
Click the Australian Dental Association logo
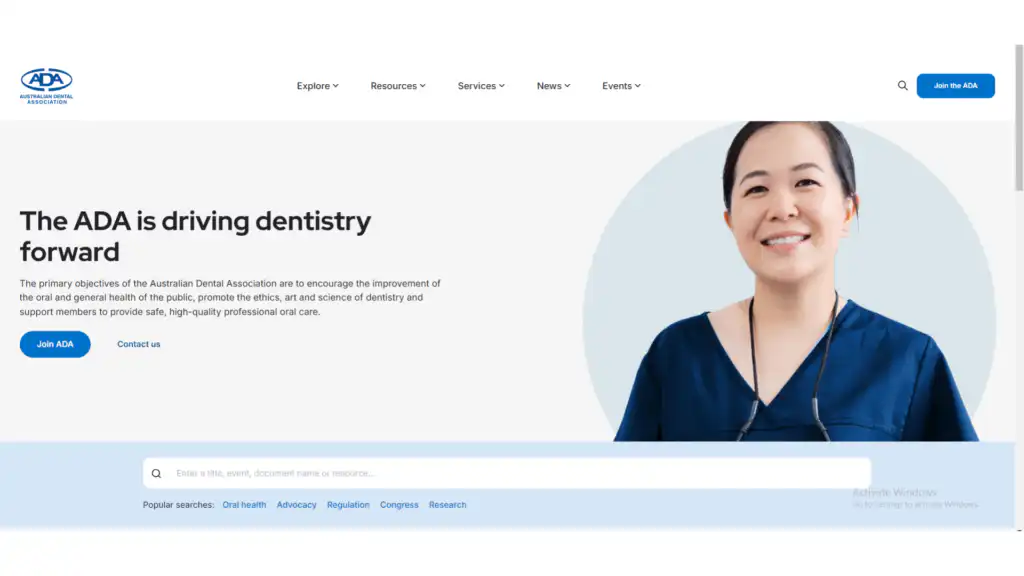pos(46,86)
